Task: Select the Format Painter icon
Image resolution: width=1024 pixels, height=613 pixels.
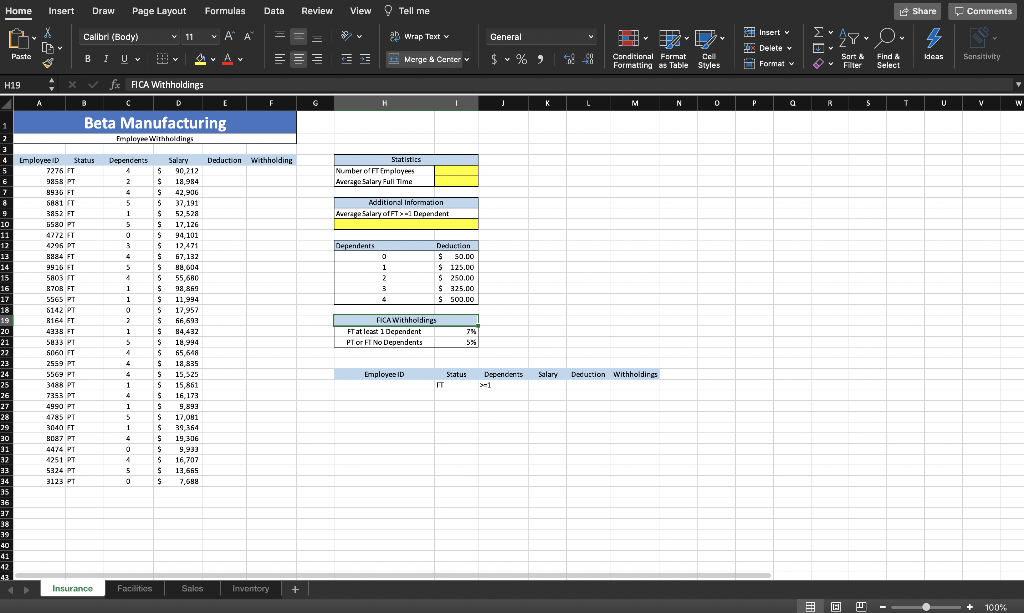Action: point(45,63)
